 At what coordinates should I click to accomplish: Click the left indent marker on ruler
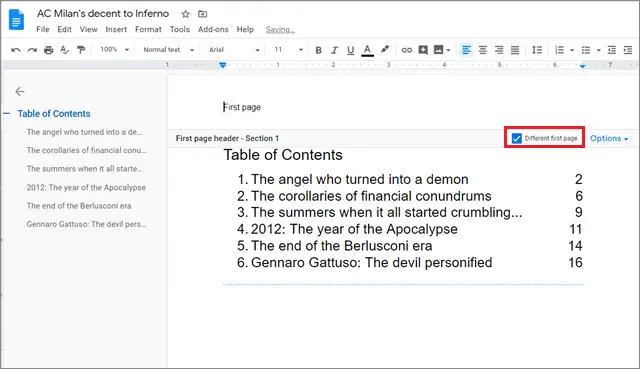pyautogui.click(x=222, y=65)
